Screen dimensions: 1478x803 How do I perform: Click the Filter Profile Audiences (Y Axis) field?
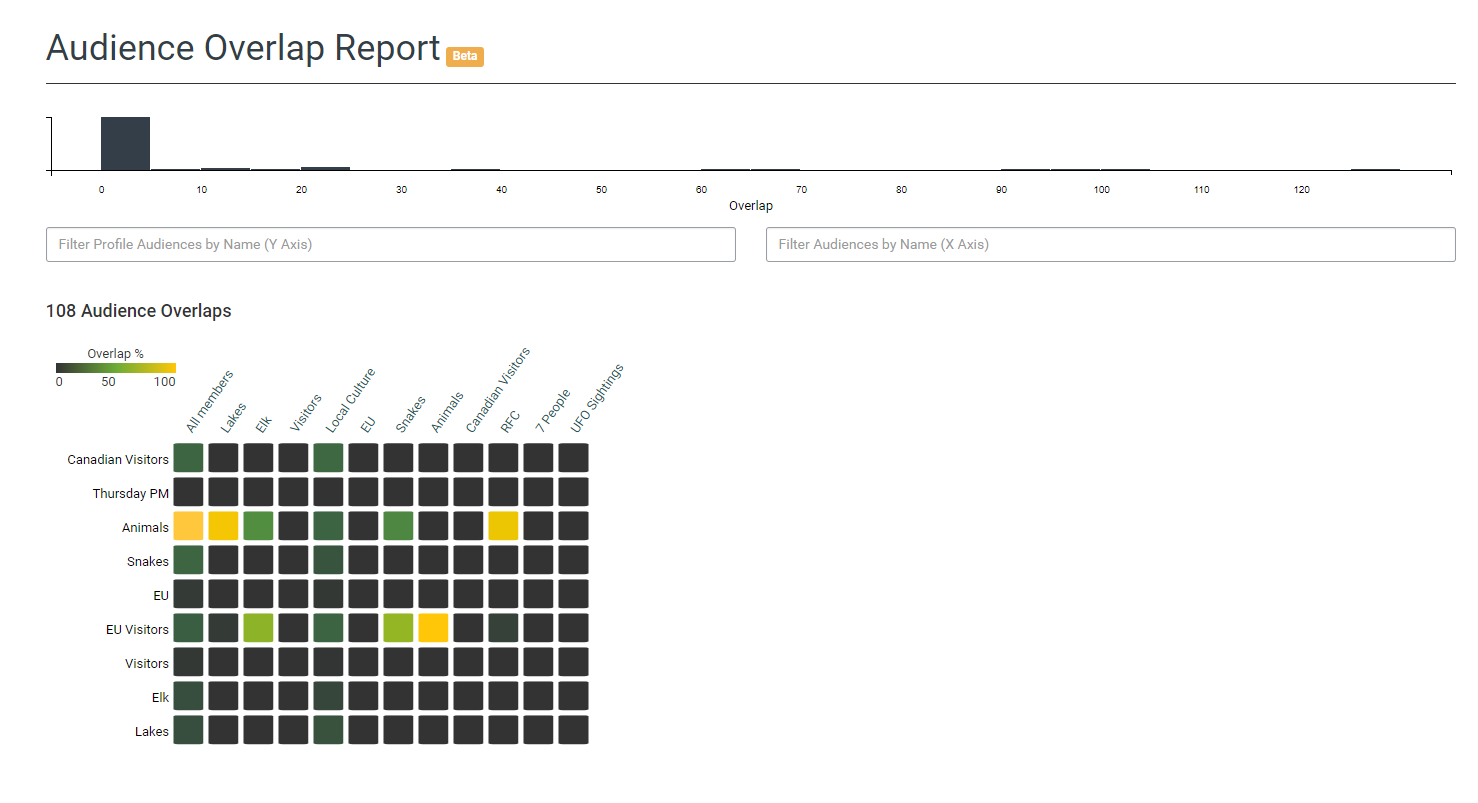pos(390,245)
